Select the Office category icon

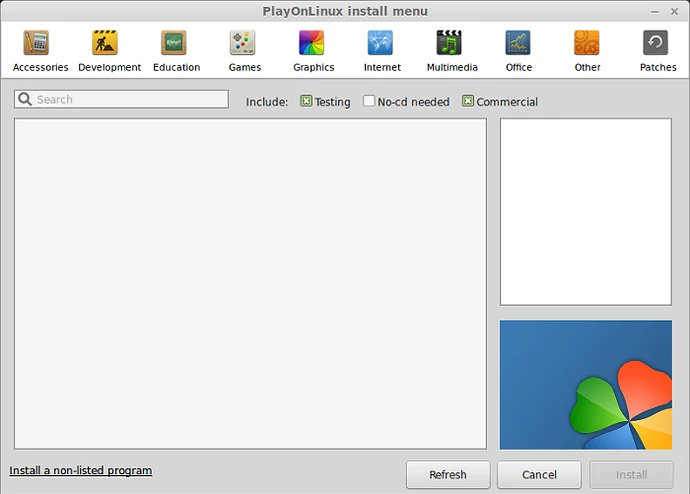(519, 44)
